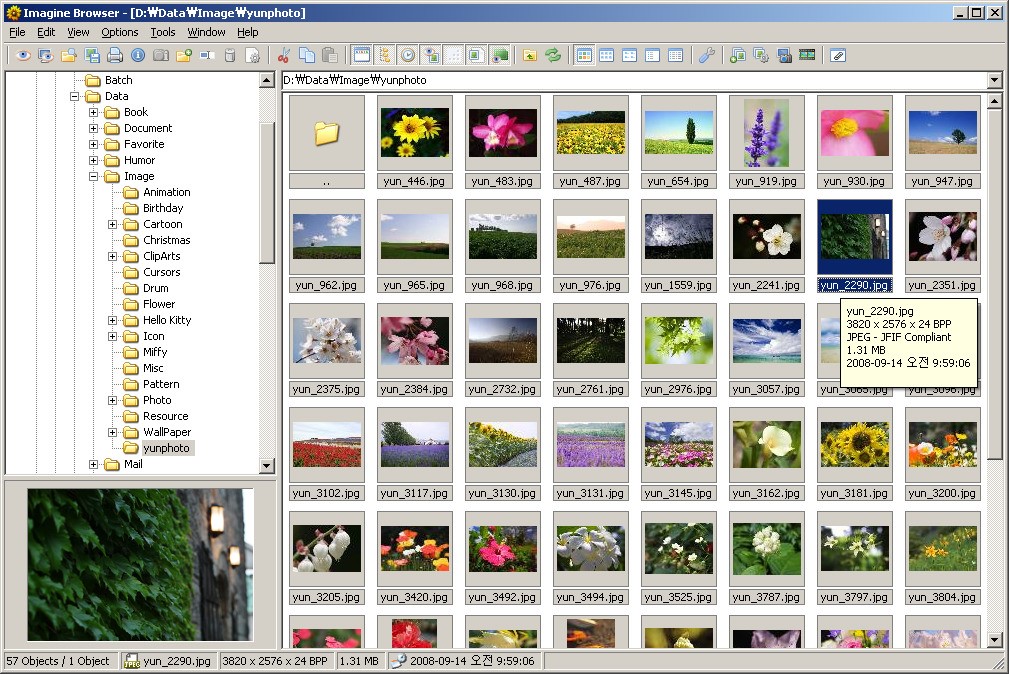Click the thumbnail pane scroll down arrow
Screen dimensions: 1009x674
tap(994, 640)
